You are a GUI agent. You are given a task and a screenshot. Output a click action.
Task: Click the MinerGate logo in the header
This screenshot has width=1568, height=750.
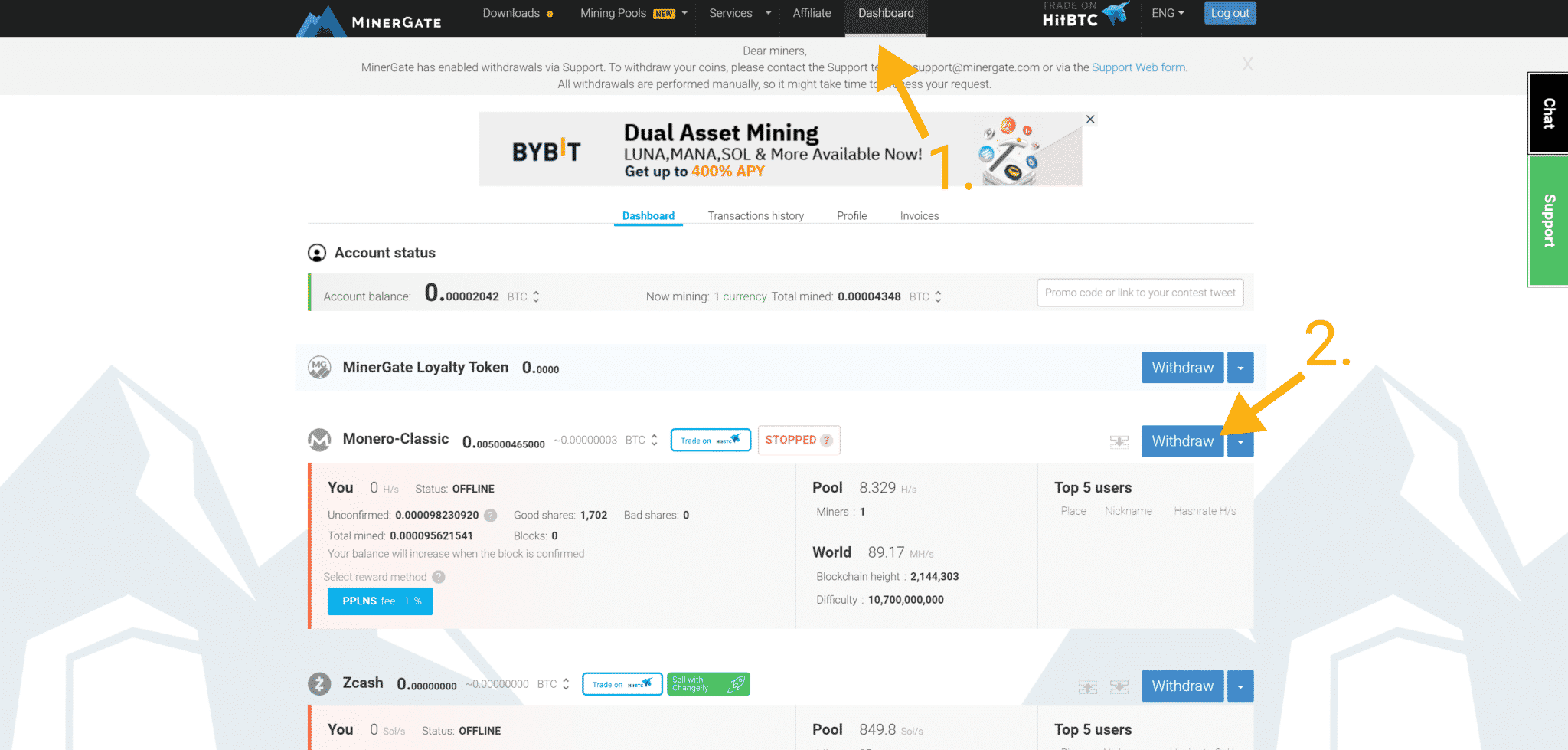[369, 21]
